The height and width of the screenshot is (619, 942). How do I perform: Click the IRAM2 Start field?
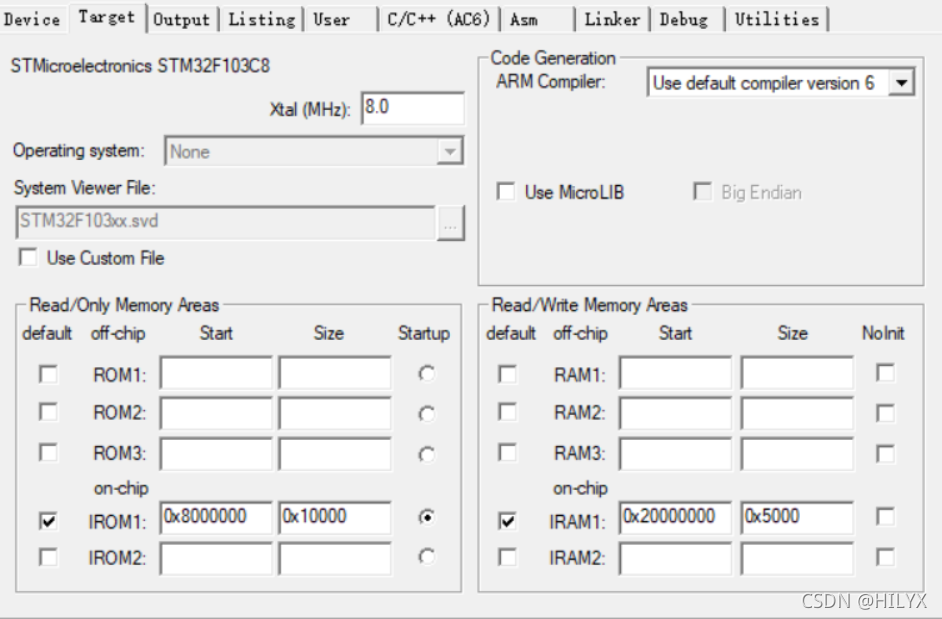coord(675,558)
